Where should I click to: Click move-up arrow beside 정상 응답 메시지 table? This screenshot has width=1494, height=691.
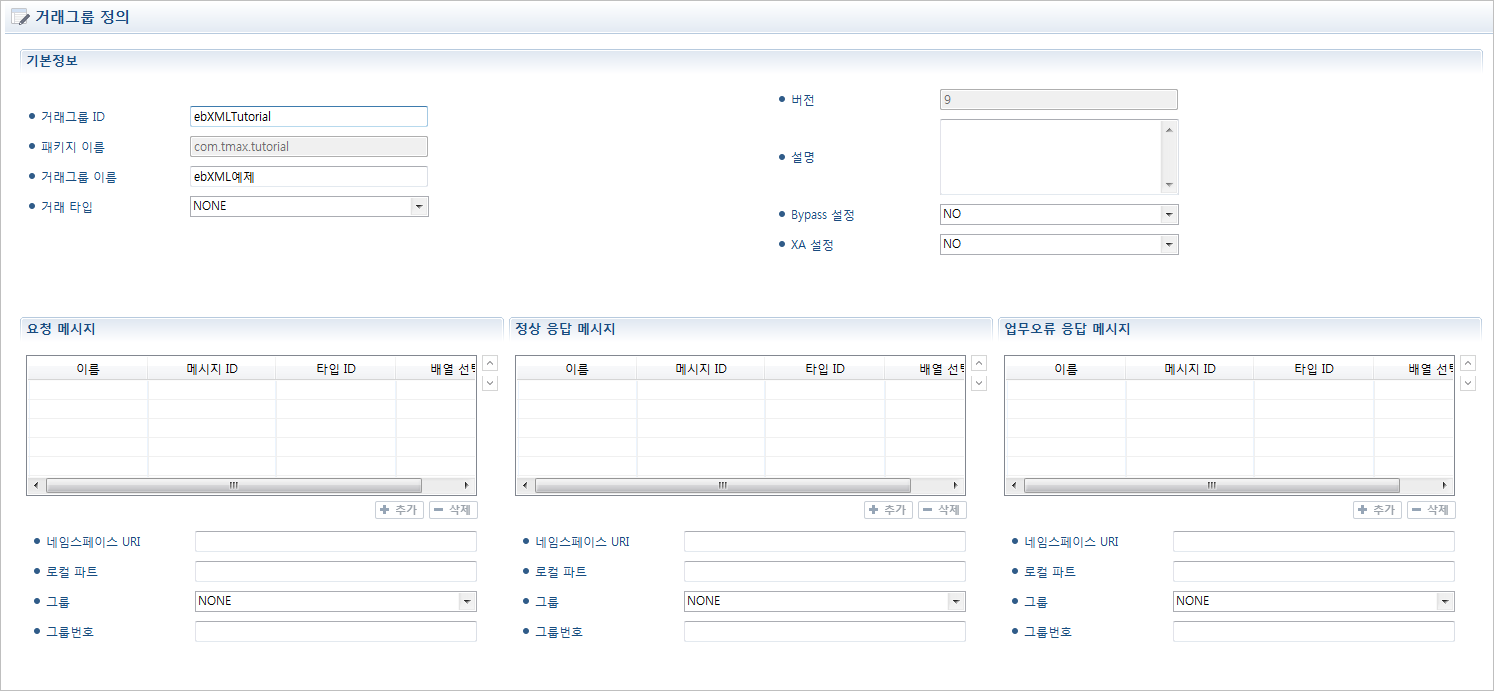[x=979, y=364]
